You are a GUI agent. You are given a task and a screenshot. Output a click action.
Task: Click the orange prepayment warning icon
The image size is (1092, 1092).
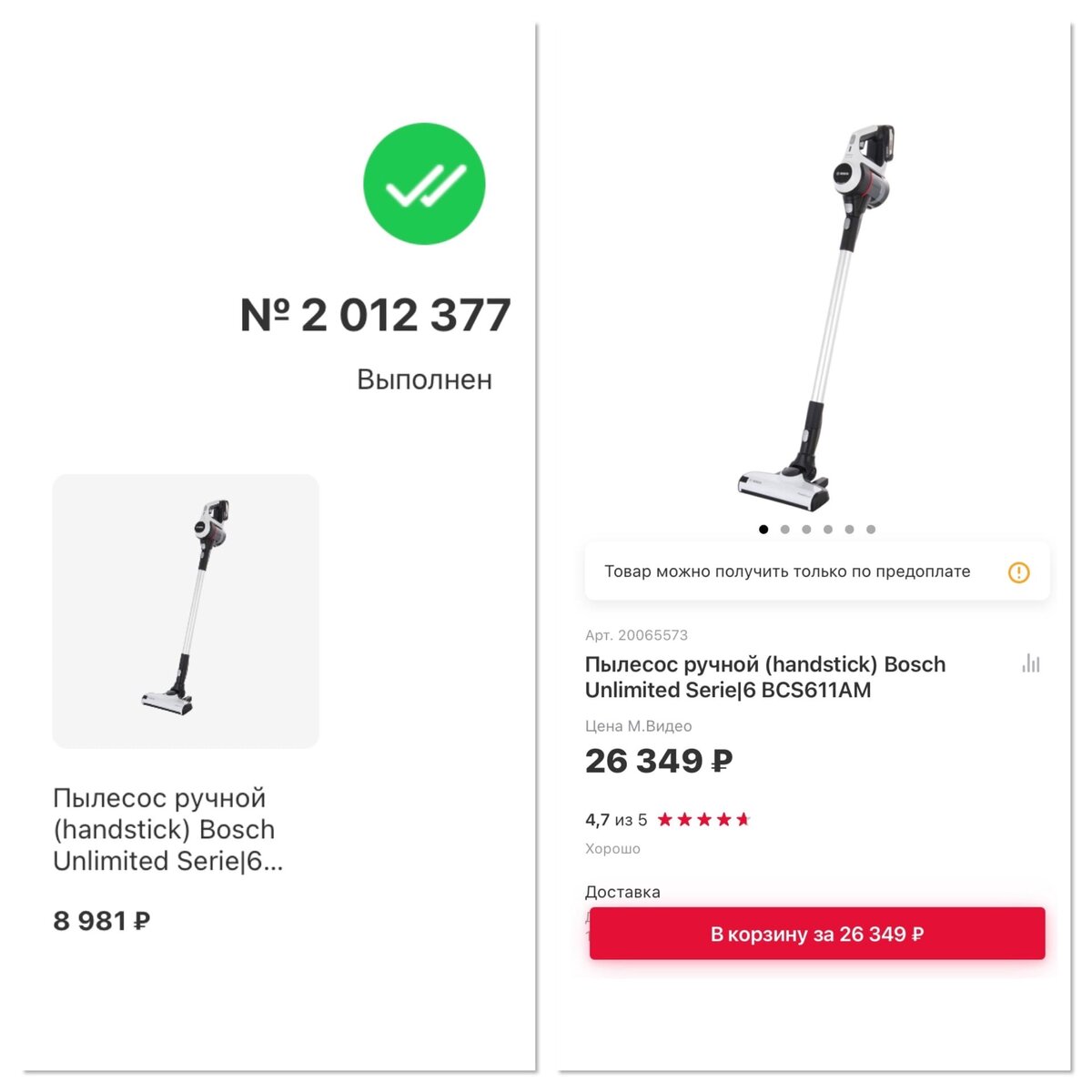[x=1018, y=572]
